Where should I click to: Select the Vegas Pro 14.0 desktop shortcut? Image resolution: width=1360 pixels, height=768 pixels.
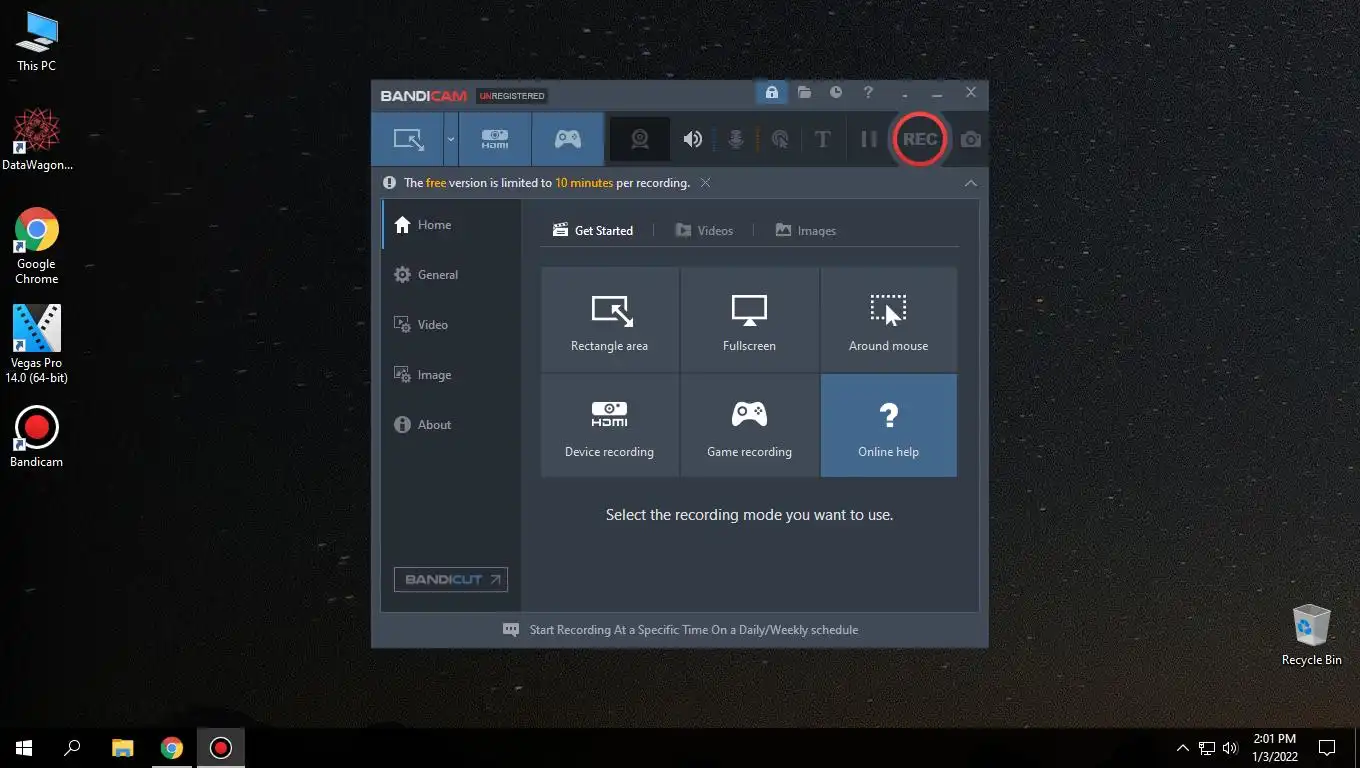pos(36,344)
